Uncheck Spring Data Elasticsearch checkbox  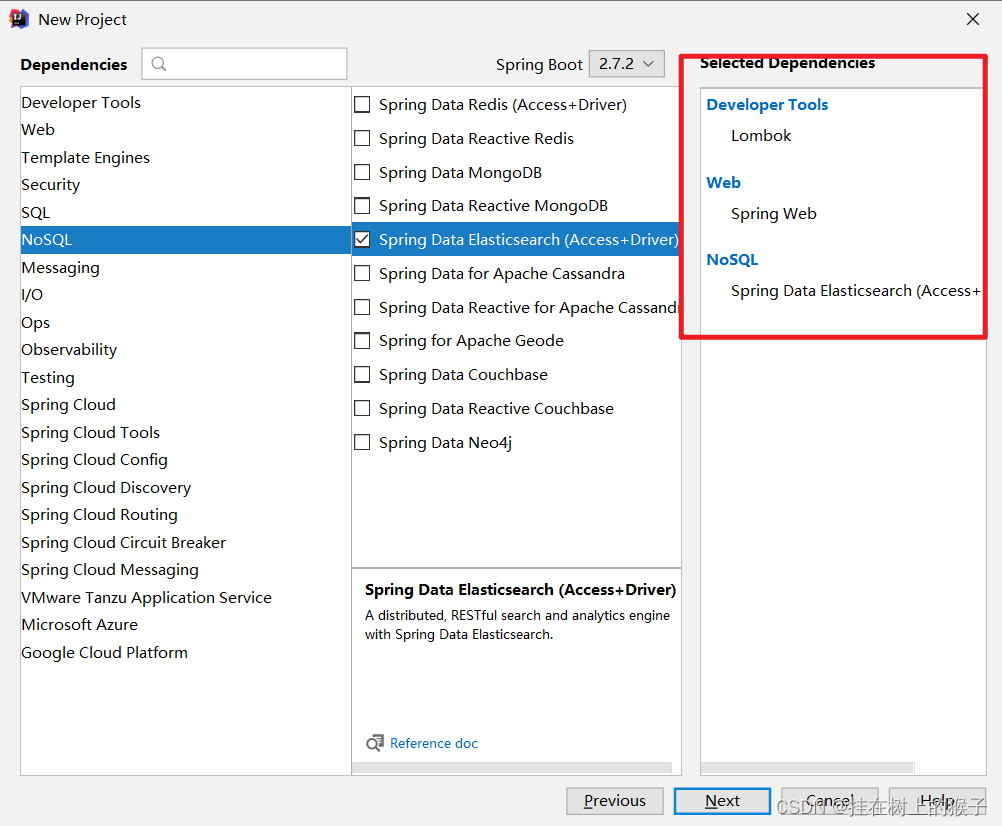(362, 240)
